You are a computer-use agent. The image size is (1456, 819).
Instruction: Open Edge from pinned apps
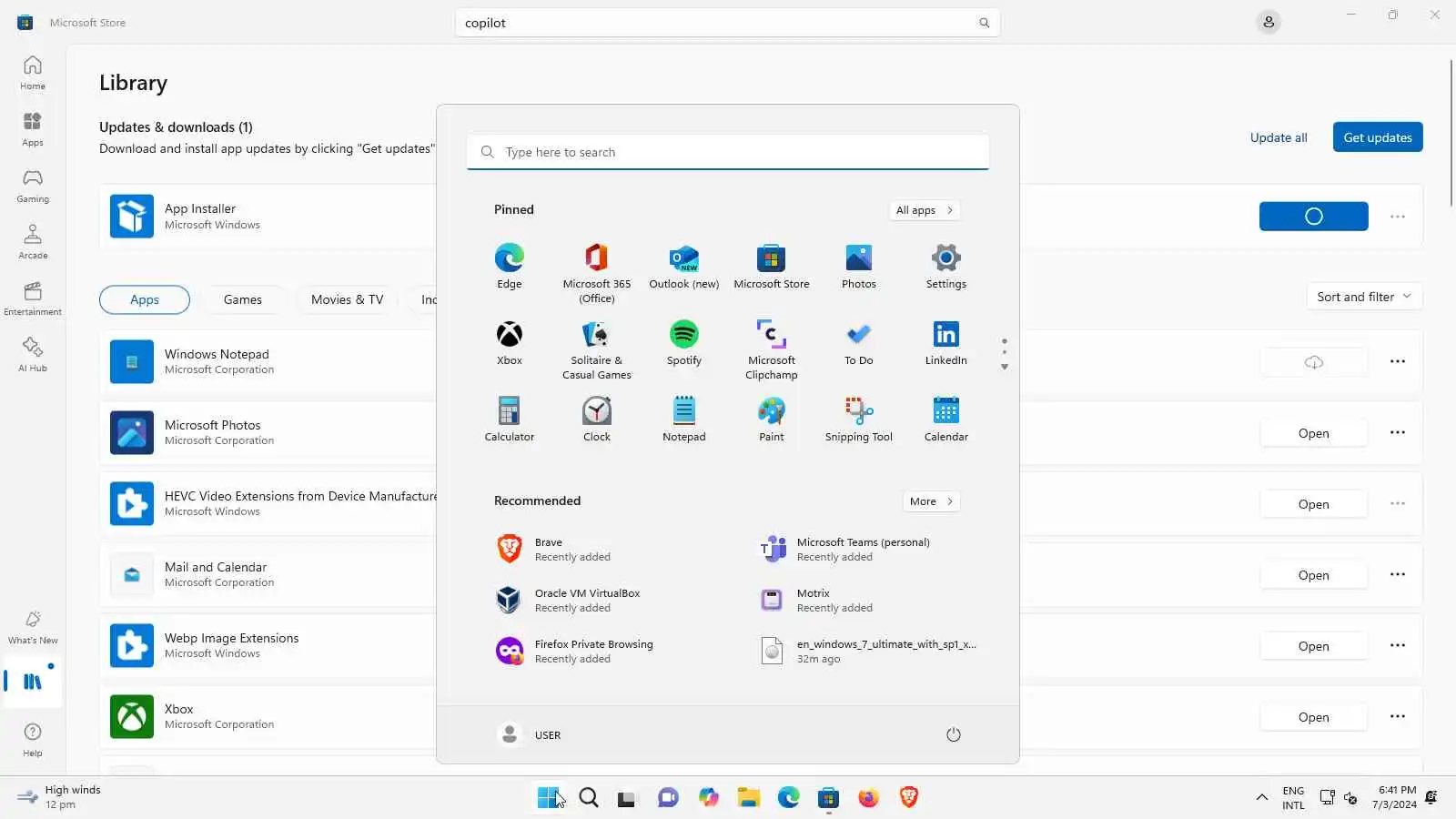point(510,267)
